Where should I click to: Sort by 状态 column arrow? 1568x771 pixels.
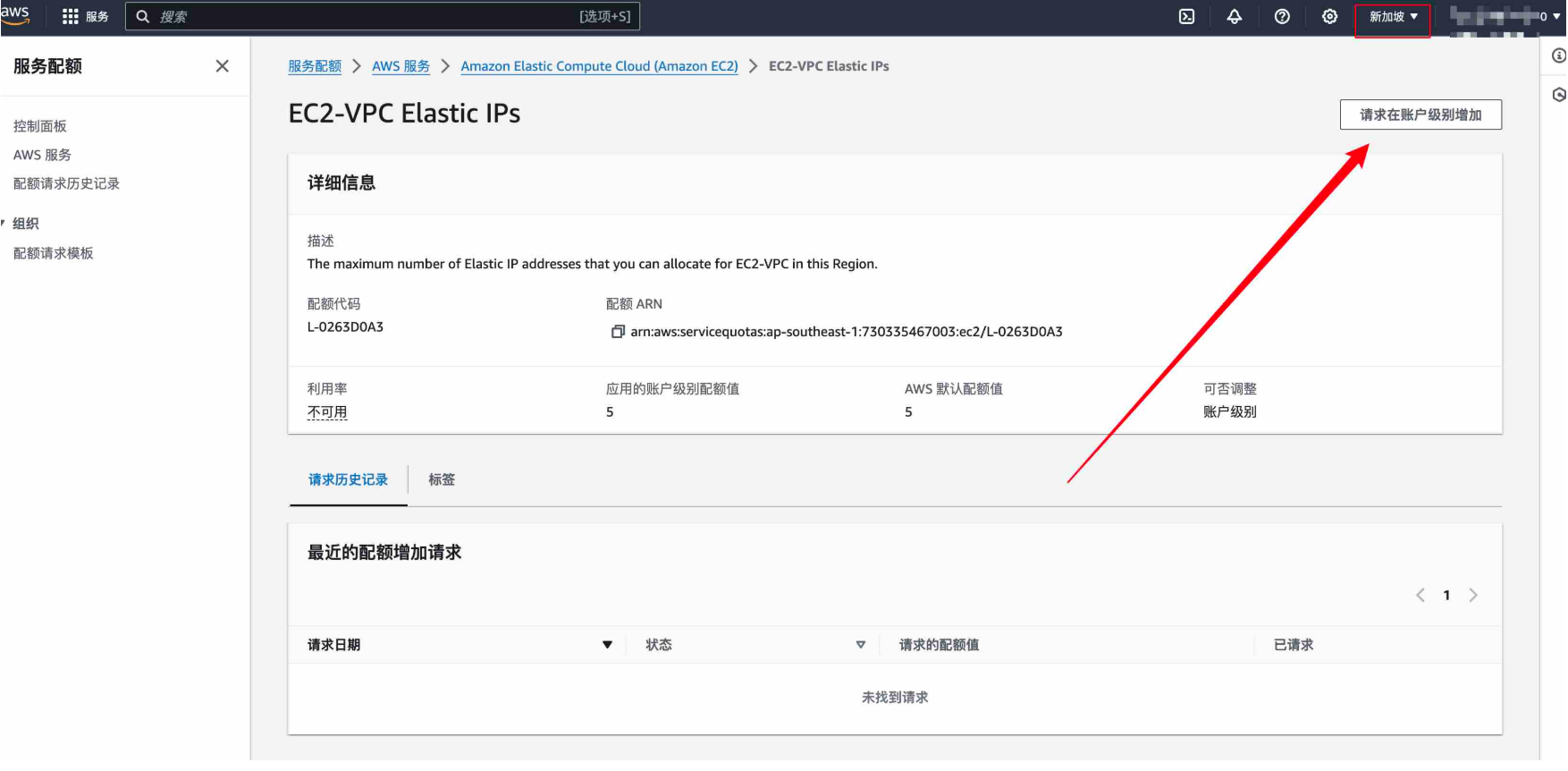(x=861, y=645)
